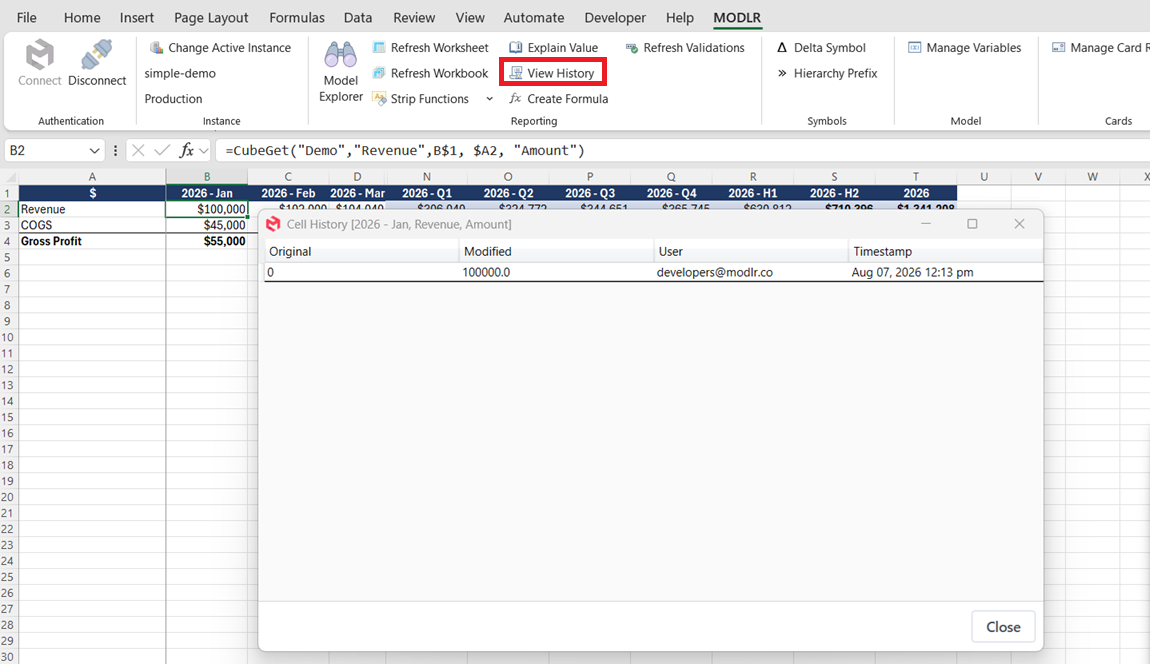Select cell A2 Revenue
The image size is (1150, 665).
click(x=92, y=209)
